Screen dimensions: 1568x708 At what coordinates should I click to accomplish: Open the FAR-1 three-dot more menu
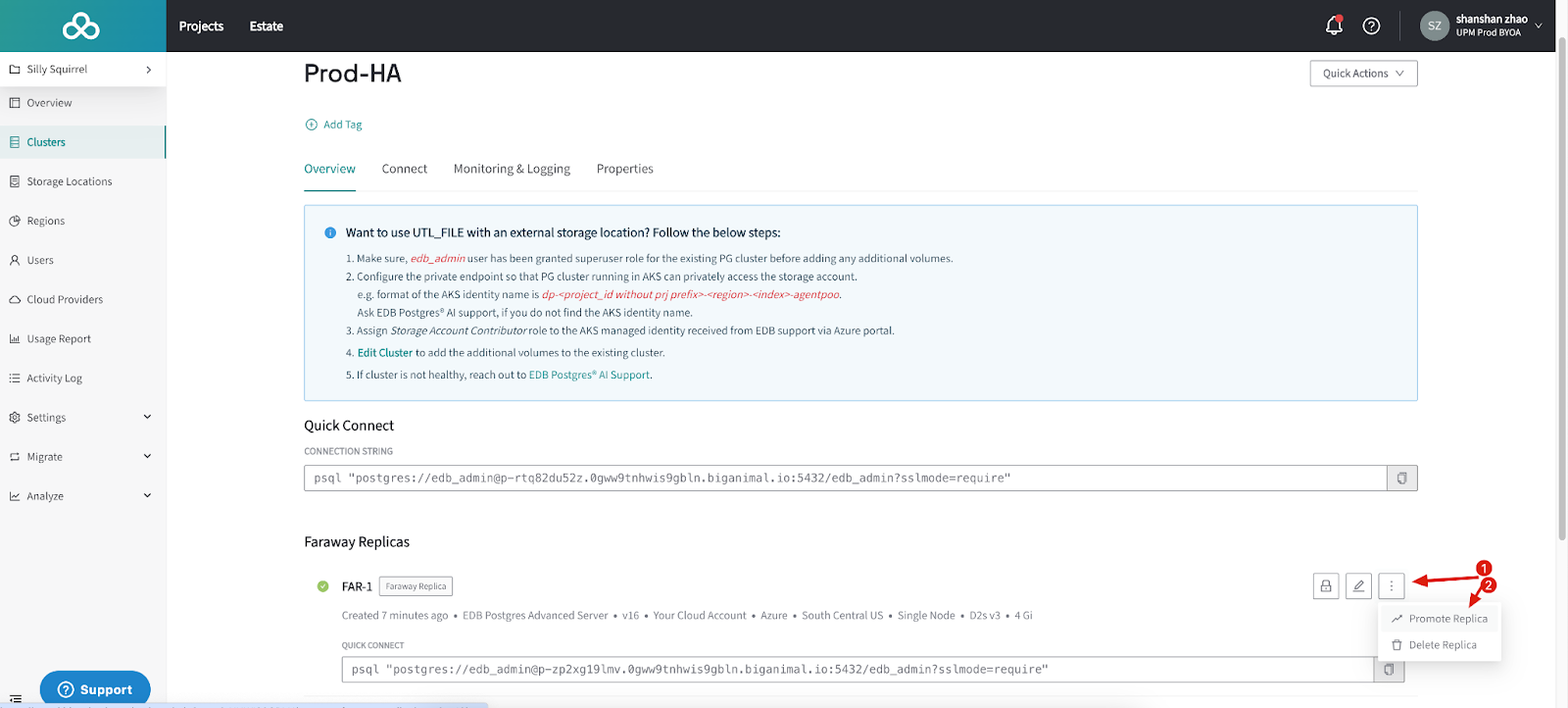(x=1391, y=586)
